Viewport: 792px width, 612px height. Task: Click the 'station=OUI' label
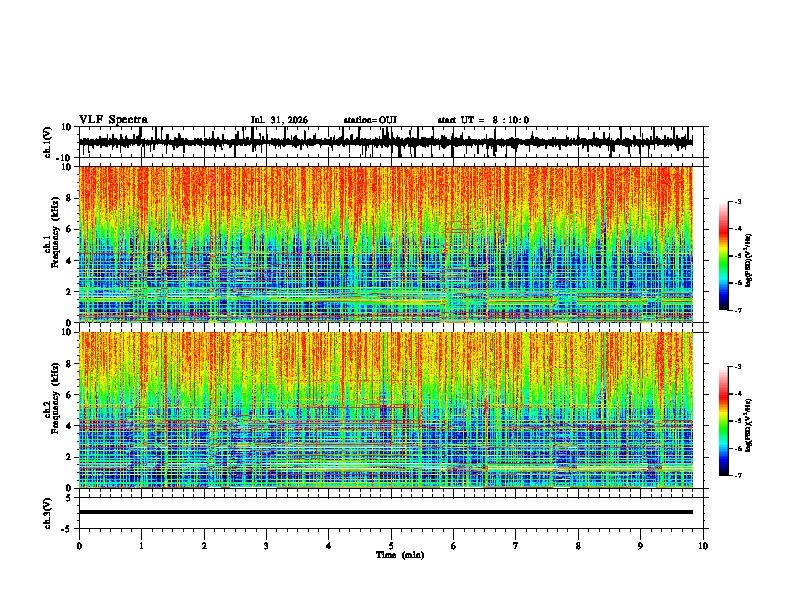pos(370,120)
